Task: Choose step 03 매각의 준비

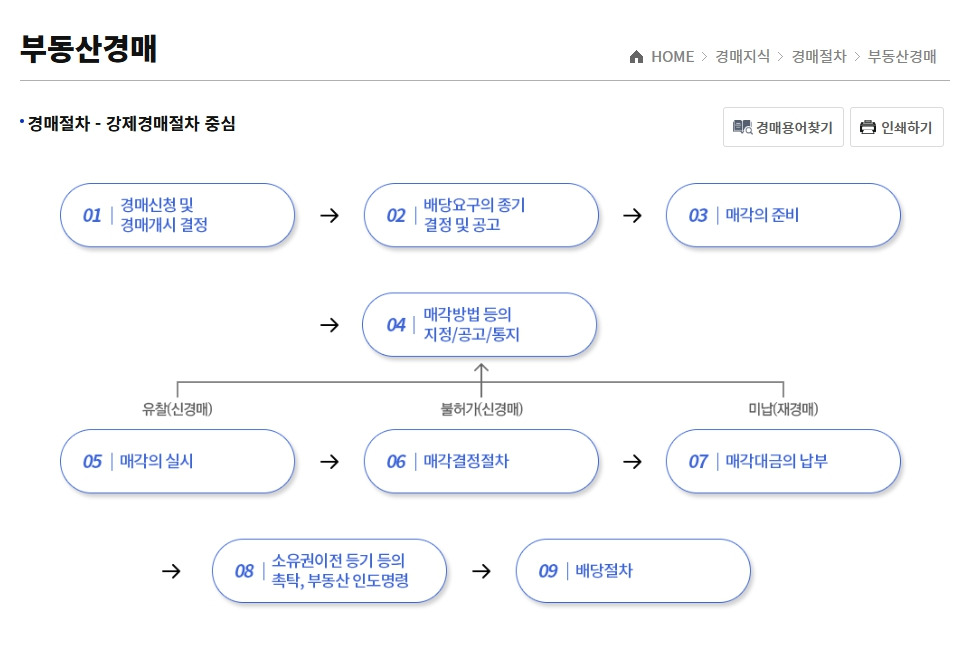Action: [783, 215]
